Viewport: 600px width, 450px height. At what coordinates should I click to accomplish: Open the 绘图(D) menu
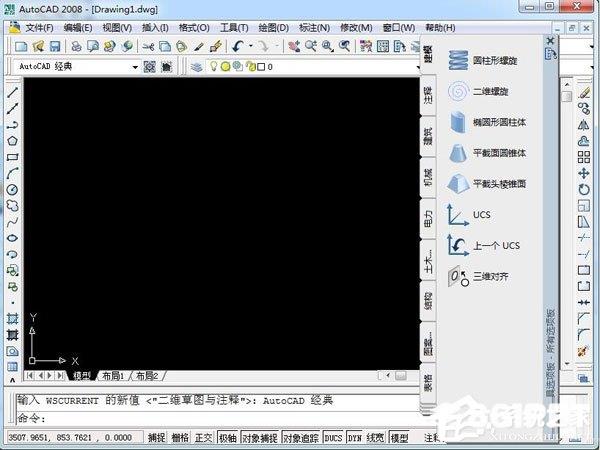tap(274, 28)
